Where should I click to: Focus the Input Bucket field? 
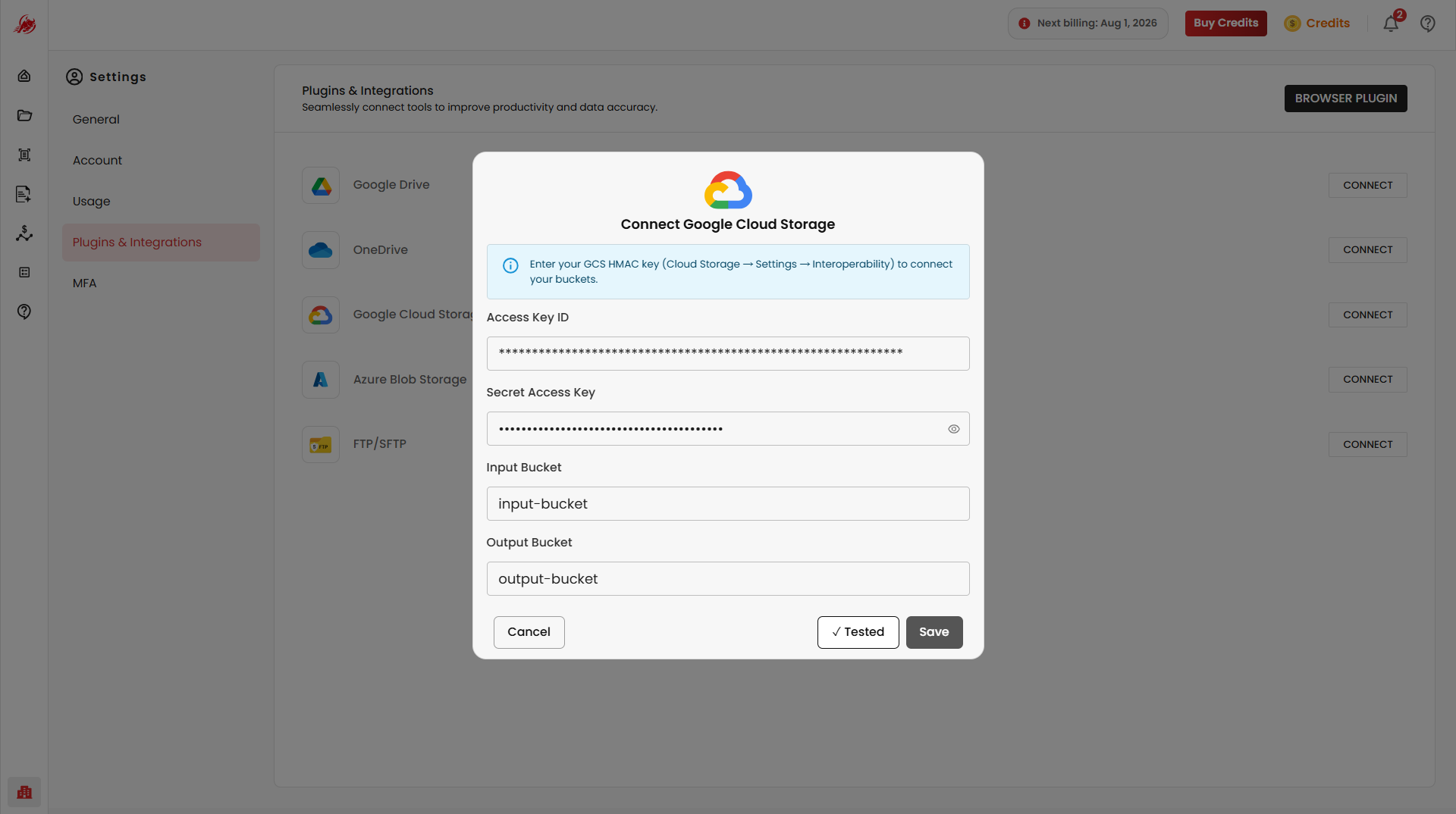click(728, 504)
